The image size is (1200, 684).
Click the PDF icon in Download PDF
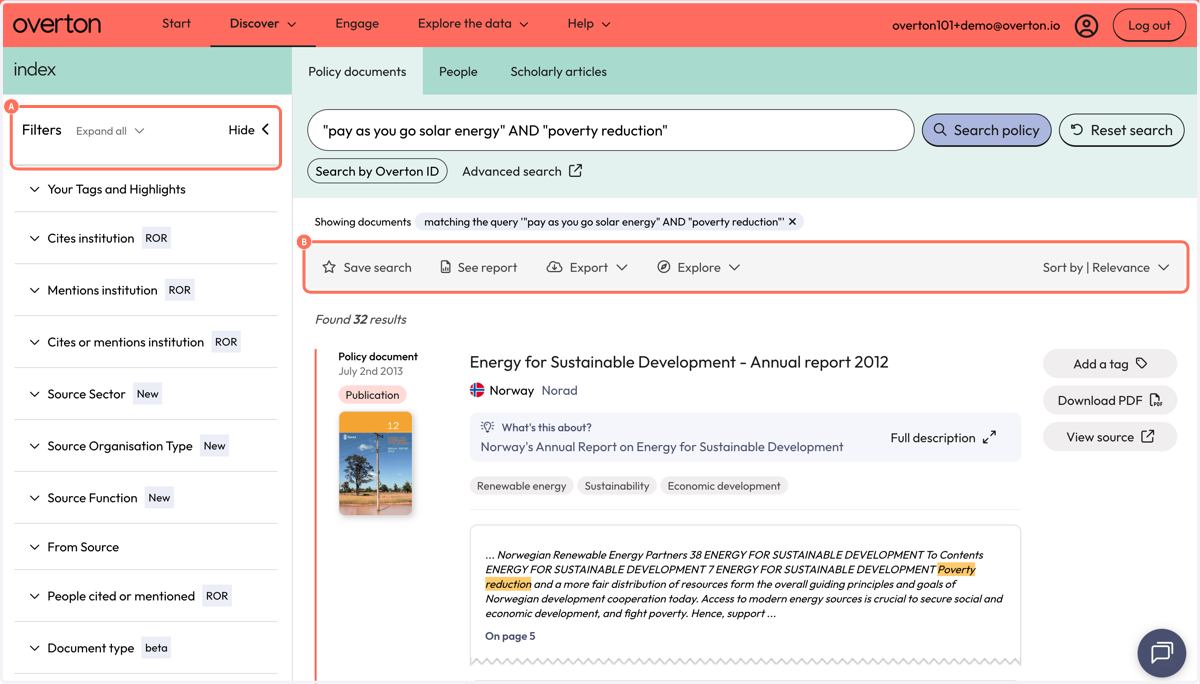(x=1155, y=400)
